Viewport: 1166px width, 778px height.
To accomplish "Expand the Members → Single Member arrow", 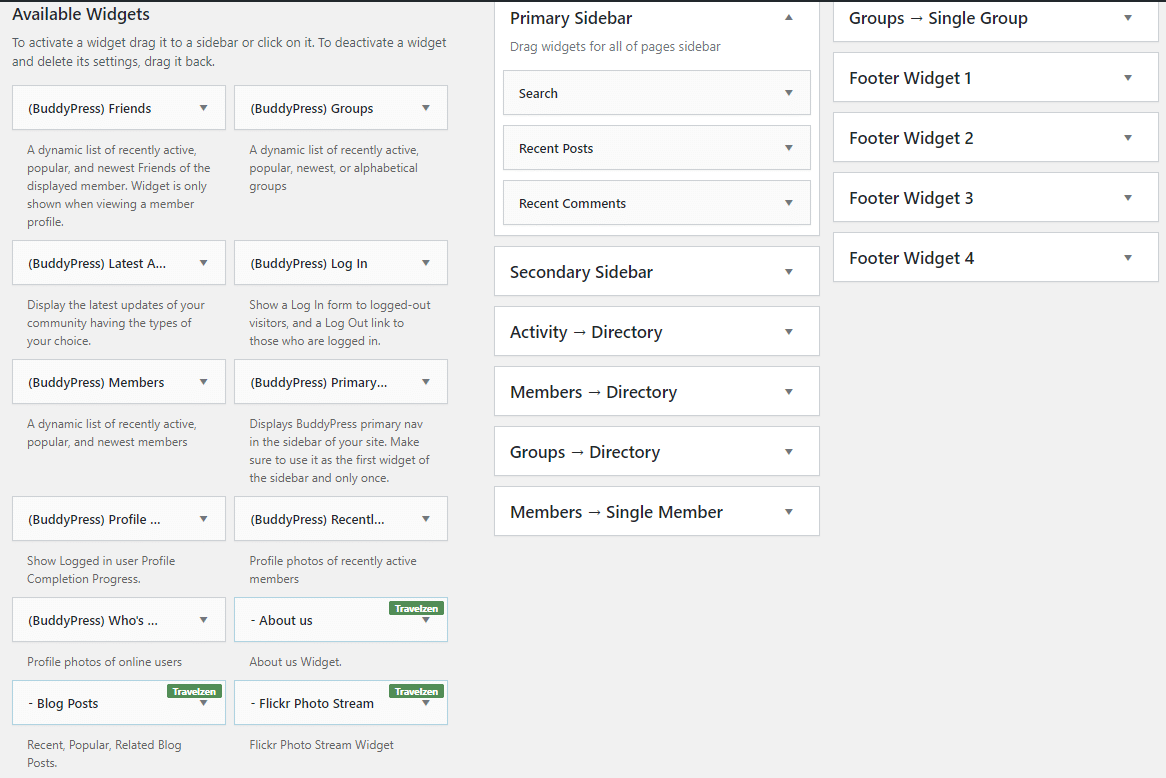I will [x=788, y=512].
